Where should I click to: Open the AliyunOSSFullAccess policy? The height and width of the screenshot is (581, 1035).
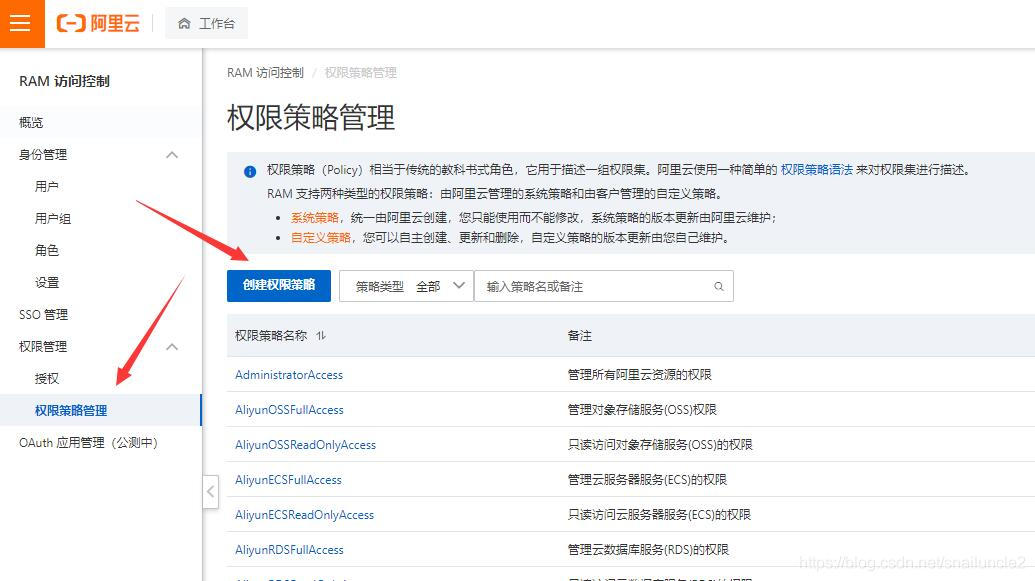pos(289,410)
